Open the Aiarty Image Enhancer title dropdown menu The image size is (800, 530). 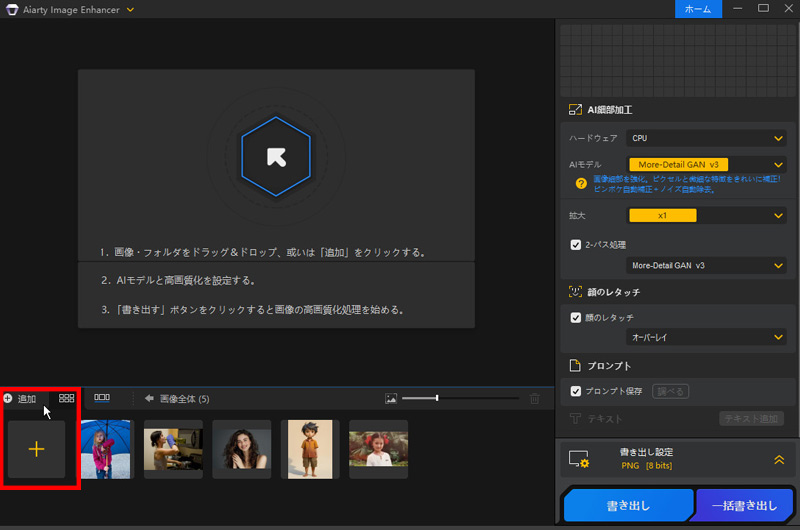click(131, 10)
